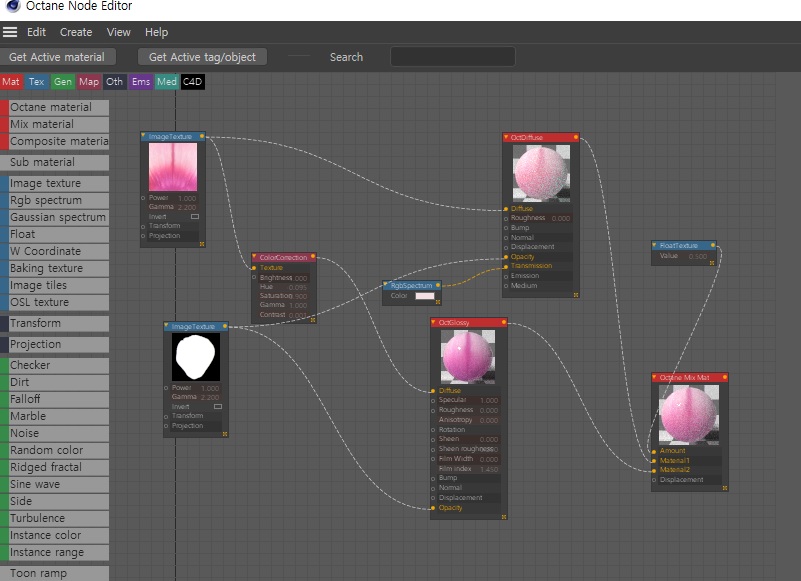Collapse the ColorCorrection node triangle
This screenshot has height=581, width=801.
[254, 257]
